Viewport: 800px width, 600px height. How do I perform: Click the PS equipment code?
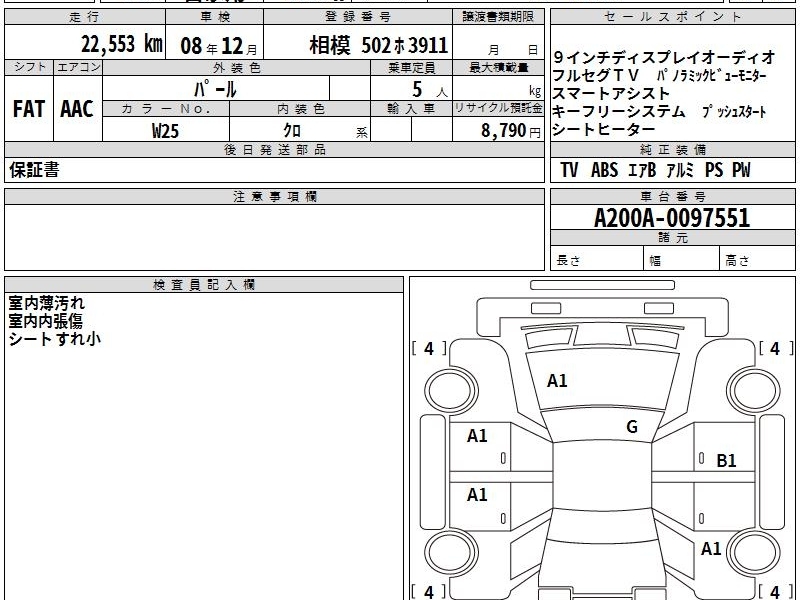714,170
